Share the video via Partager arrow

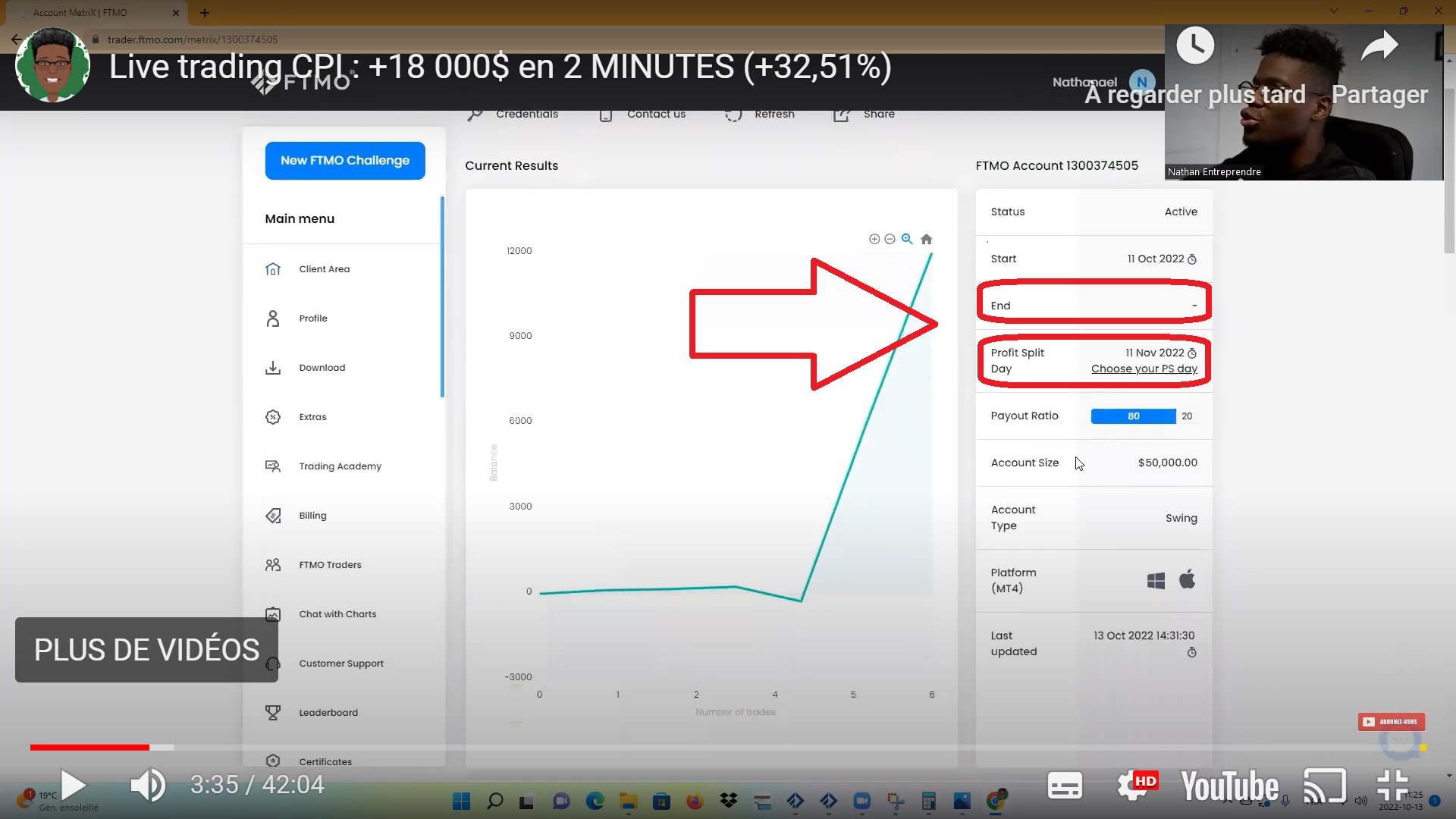click(x=1379, y=47)
